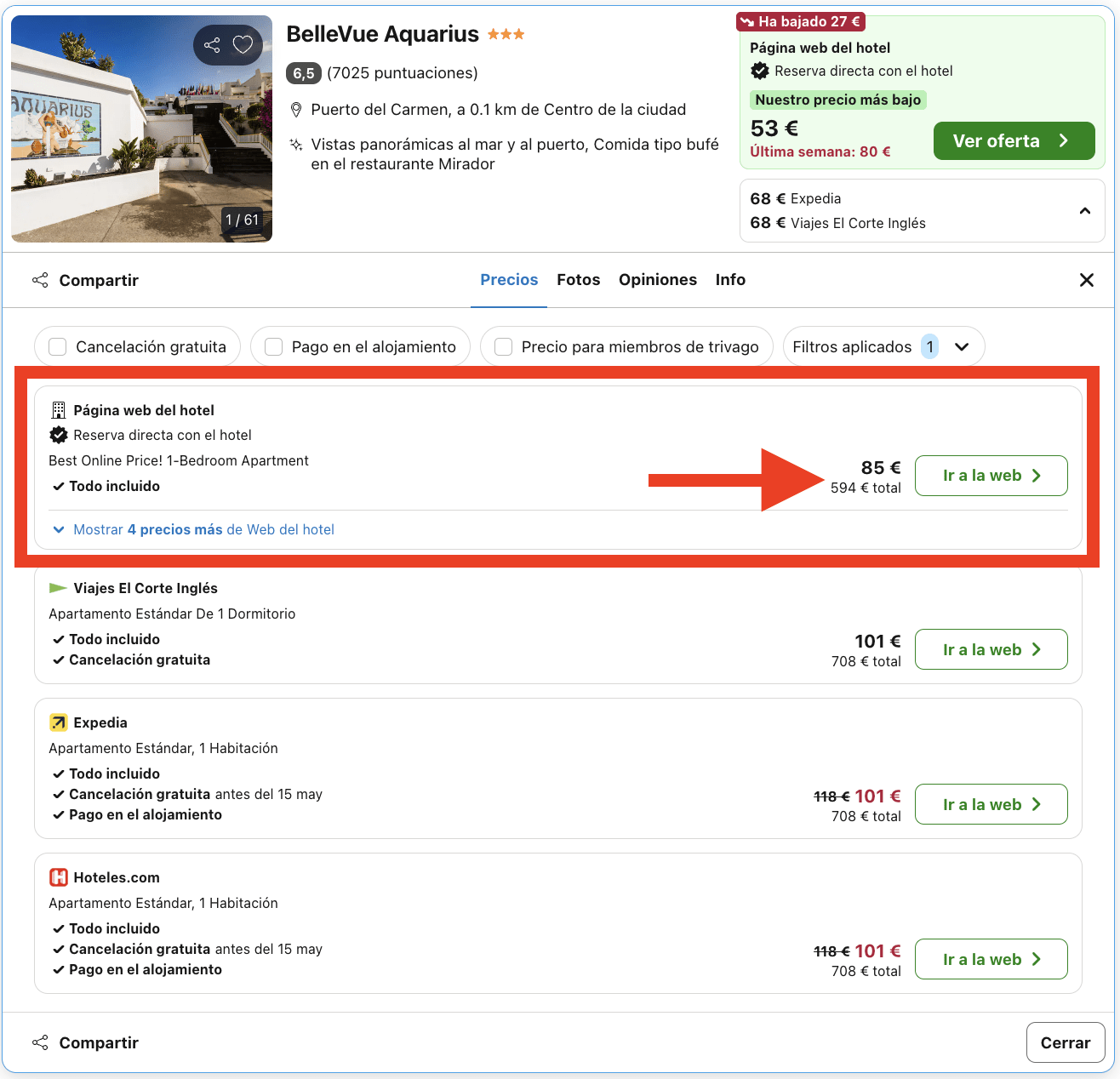The height and width of the screenshot is (1079, 1120).
Task: Click the Ha bajado 27 € price badge
Action: pos(801,20)
